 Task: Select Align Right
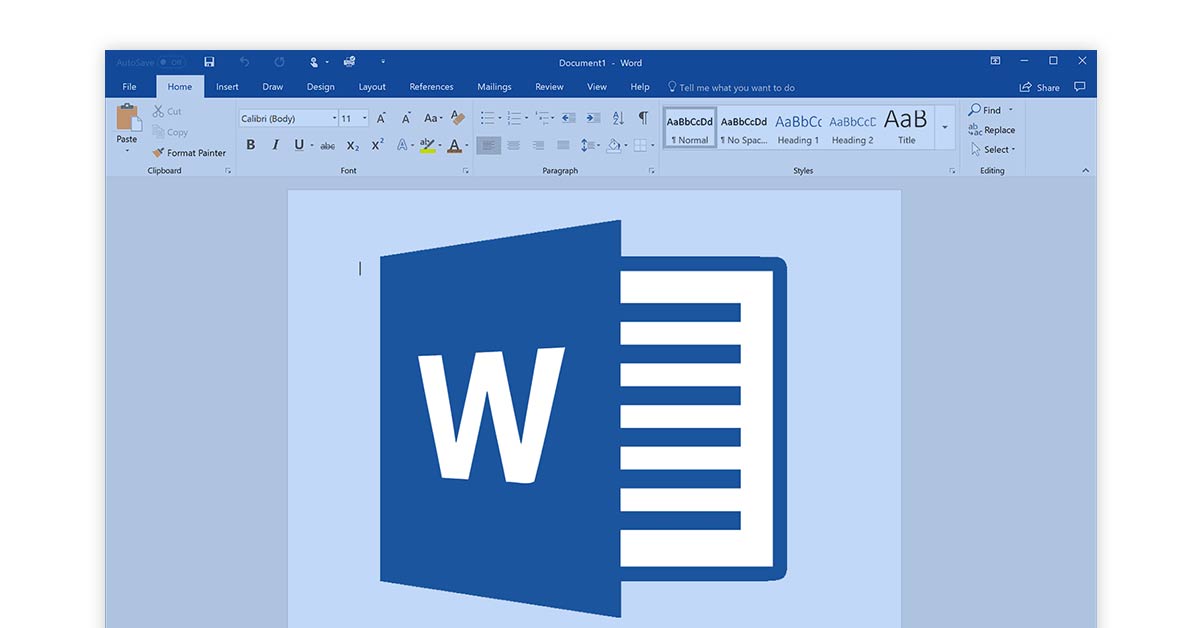539,145
